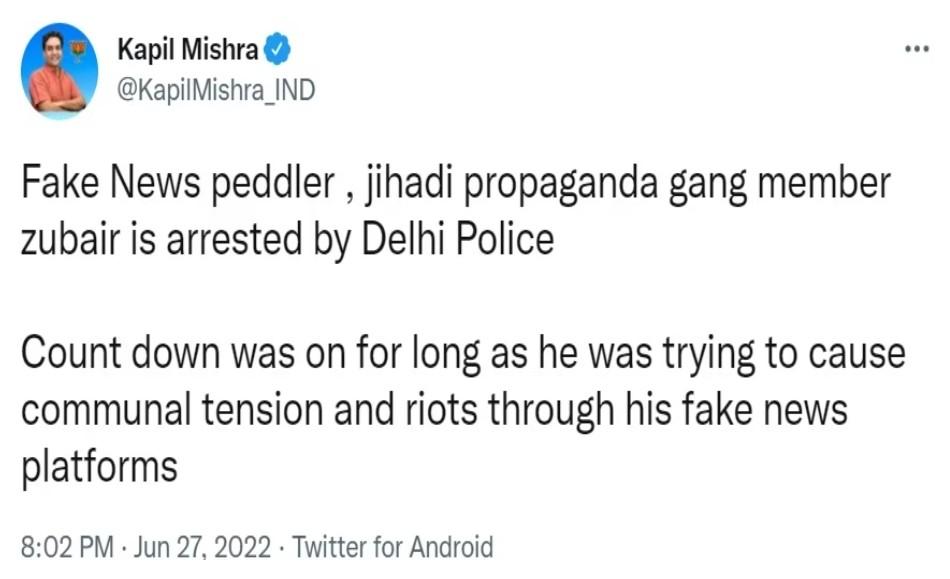Click the blue verified badge
This screenshot has width=950, height=579.
coord(276,49)
